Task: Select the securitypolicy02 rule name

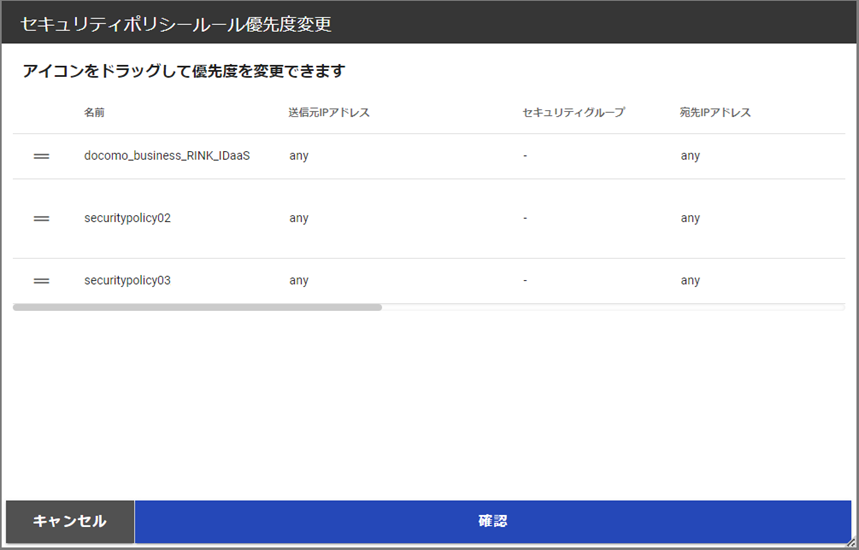Action: pos(128,218)
